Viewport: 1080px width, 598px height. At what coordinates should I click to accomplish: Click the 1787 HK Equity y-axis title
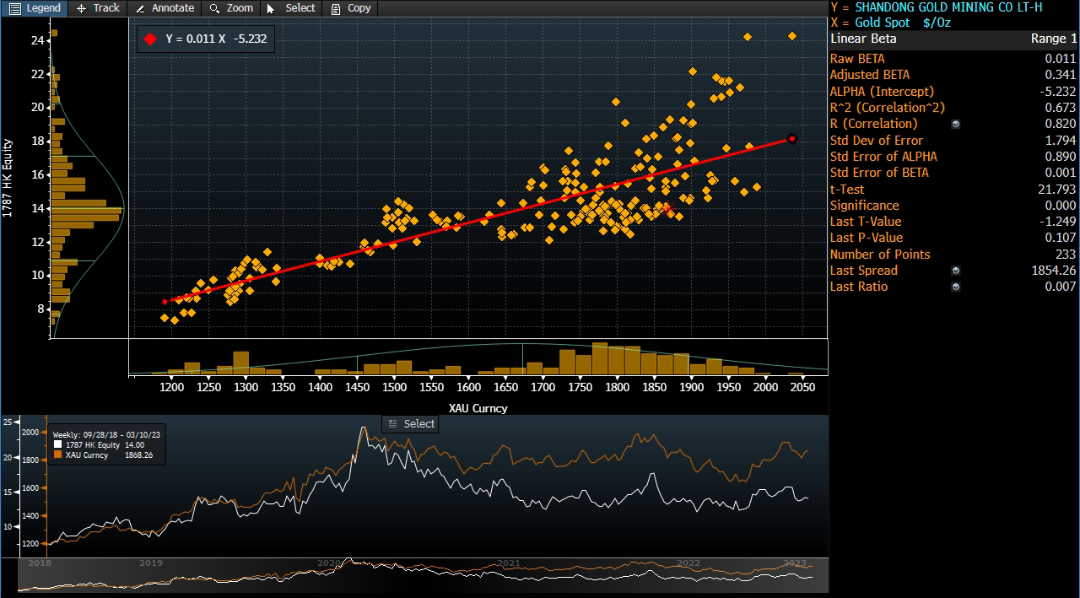(8, 178)
